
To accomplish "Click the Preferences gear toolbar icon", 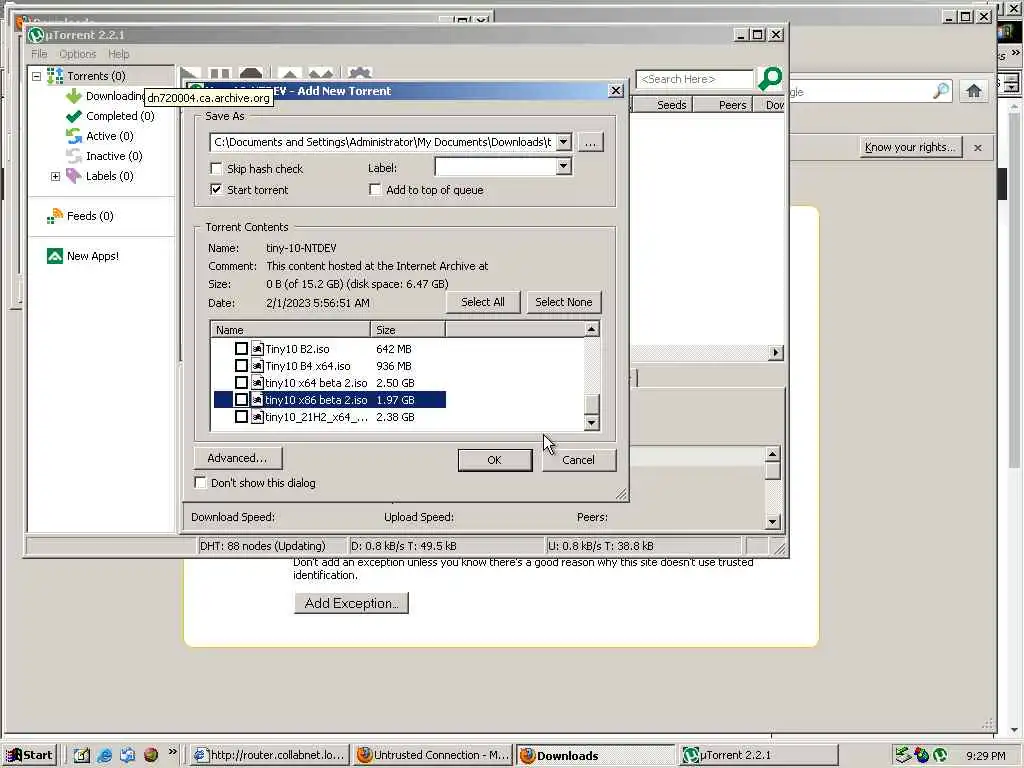I will point(359,74).
